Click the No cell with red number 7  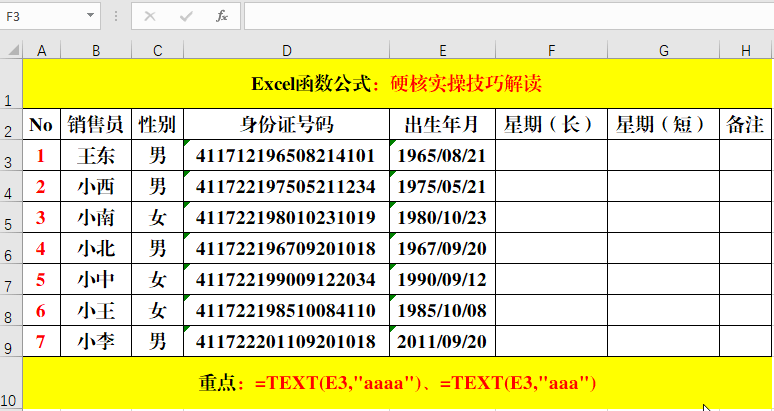(42, 341)
